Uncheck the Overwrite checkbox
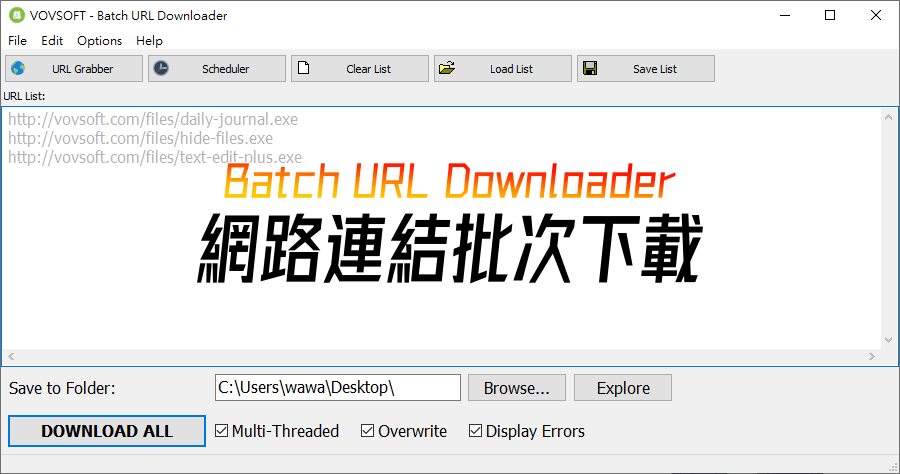The height and width of the screenshot is (474, 900). pos(367,430)
